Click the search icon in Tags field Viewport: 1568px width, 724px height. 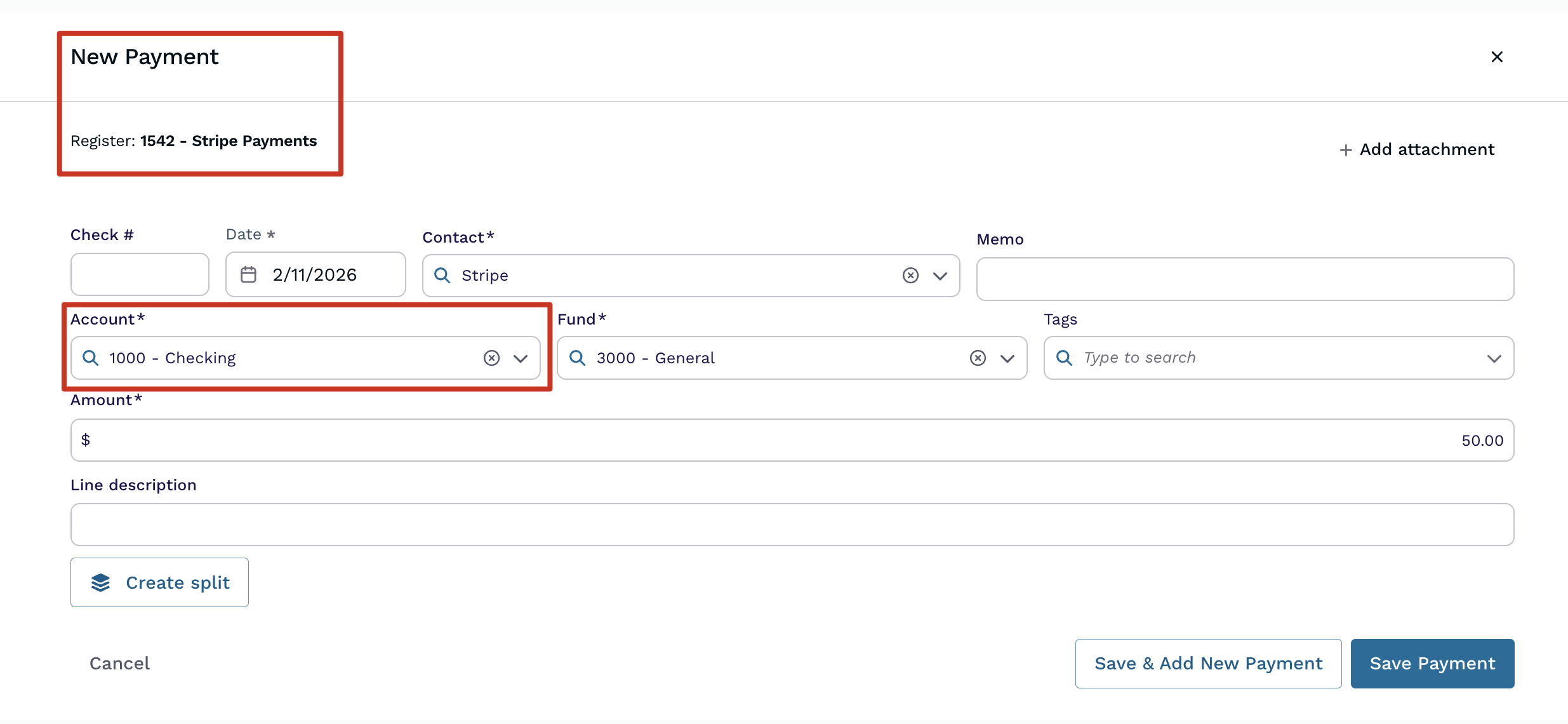[x=1064, y=358]
